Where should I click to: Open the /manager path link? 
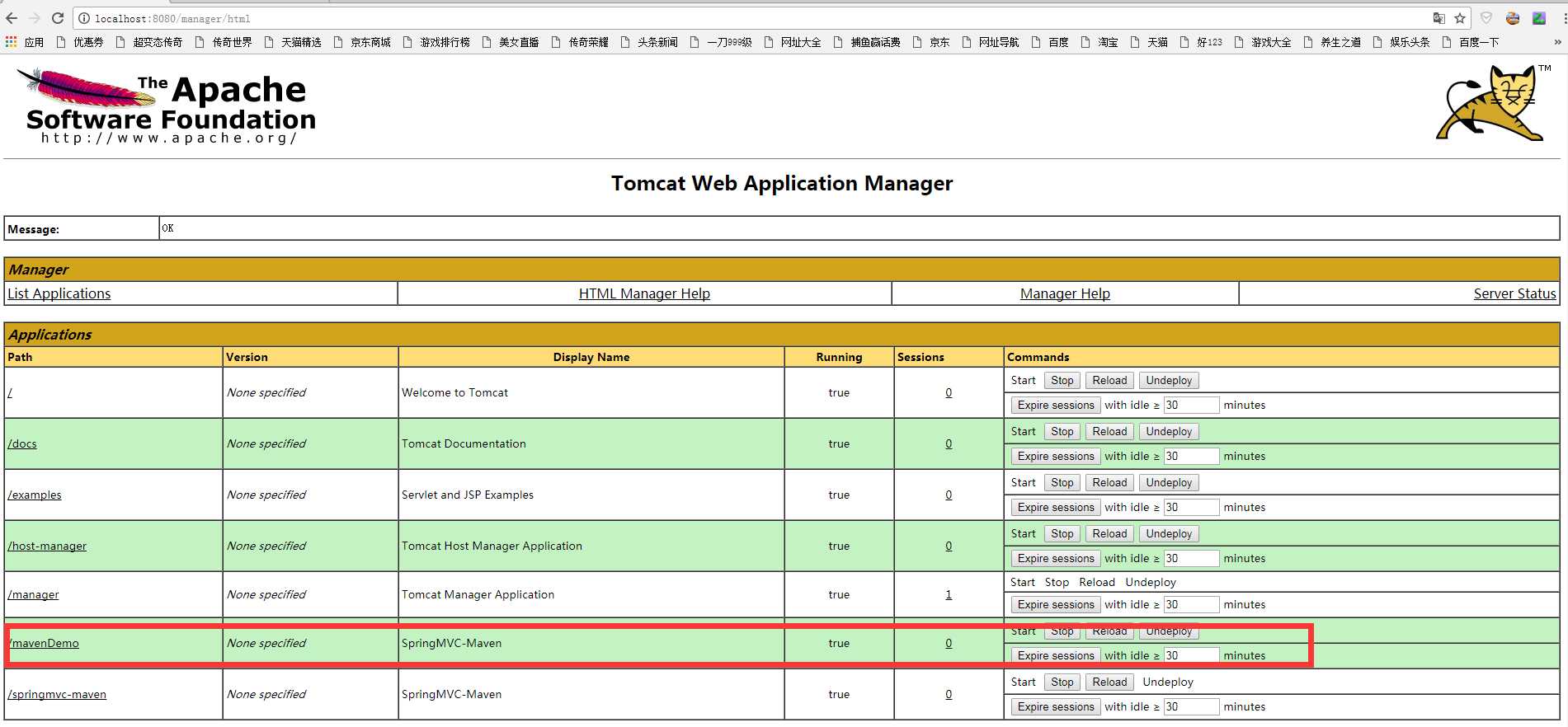pyautogui.click(x=33, y=594)
